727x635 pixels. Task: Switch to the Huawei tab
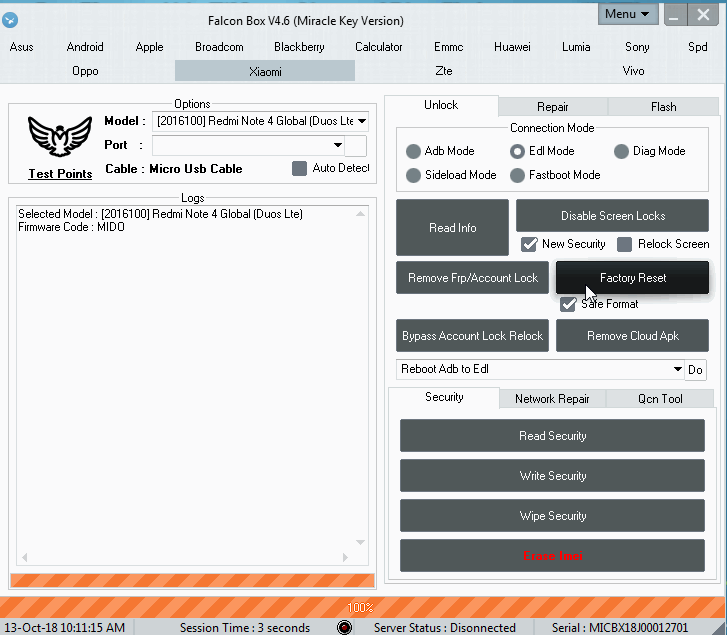[512, 47]
